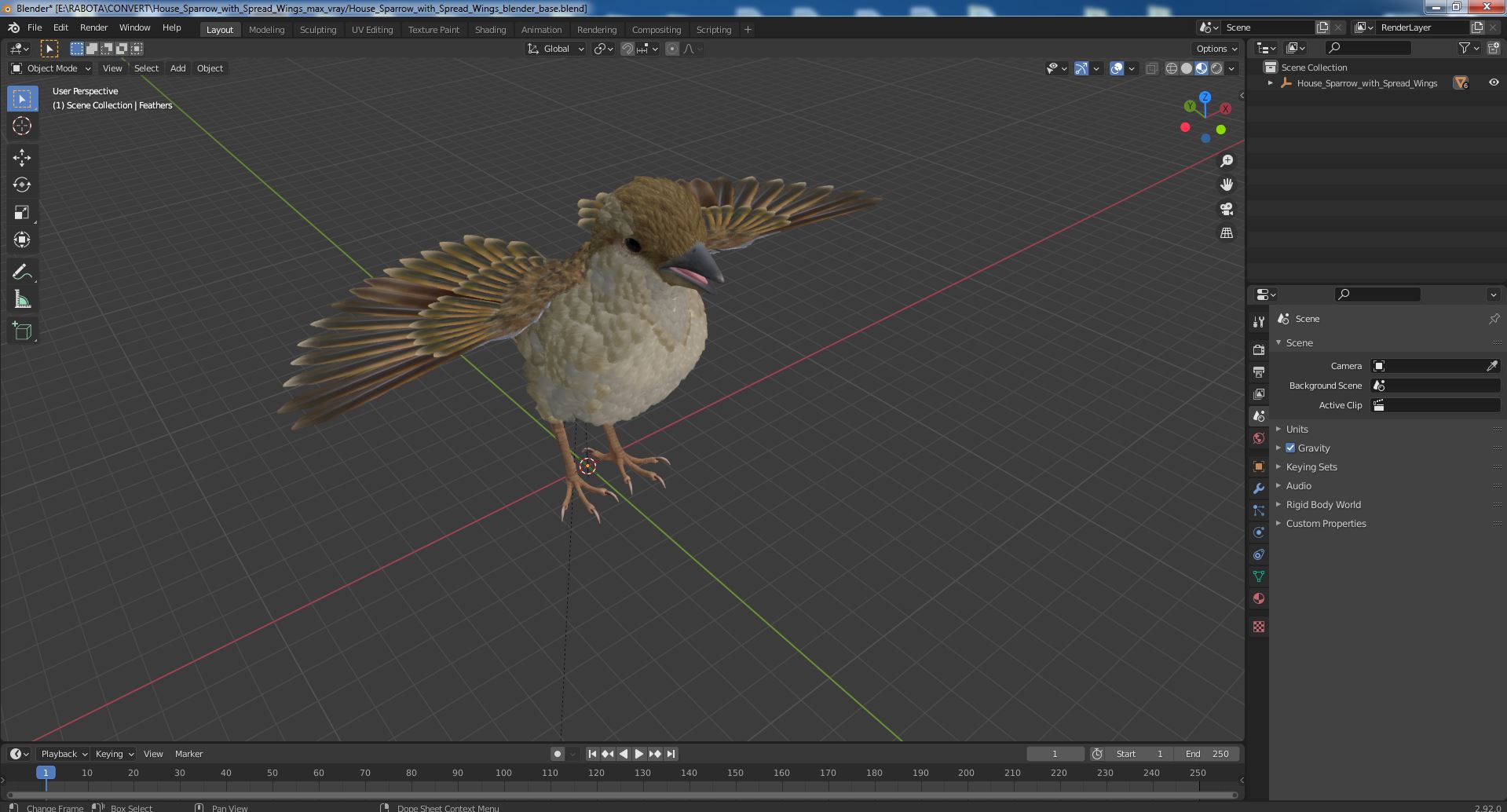Open the Material properties tab

point(1259,598)
